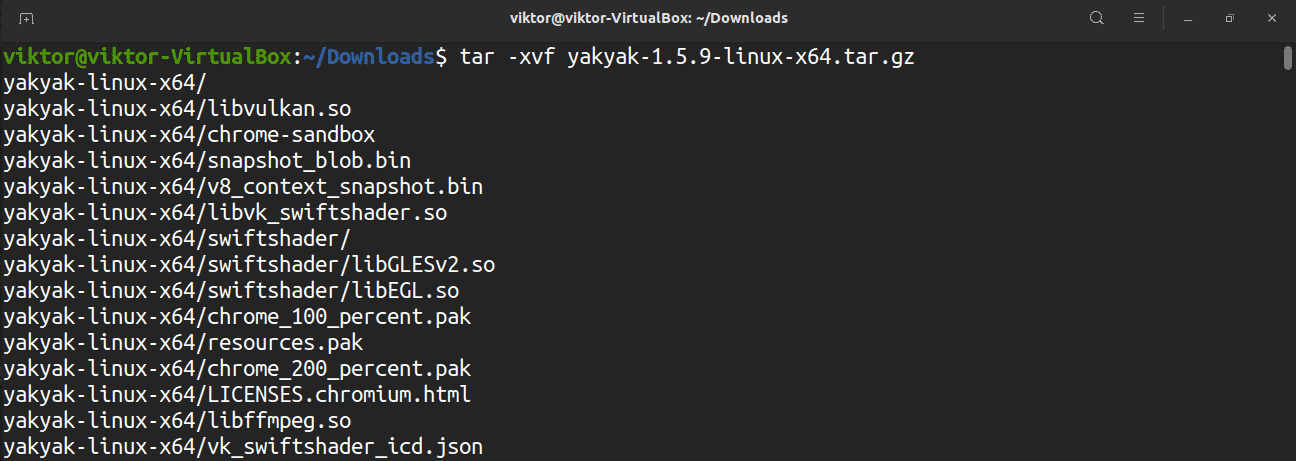Click the swiftshader/libGLESv2.so line
This screenshot has height=461, width=1296.
click(x=249, y=264)
